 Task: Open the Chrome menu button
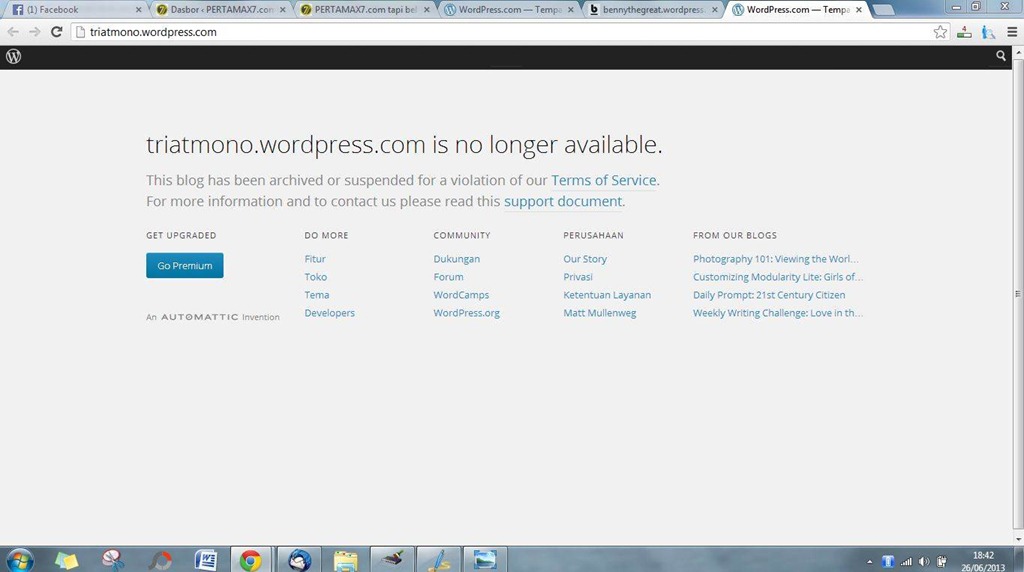click(x=1012, y=32)
